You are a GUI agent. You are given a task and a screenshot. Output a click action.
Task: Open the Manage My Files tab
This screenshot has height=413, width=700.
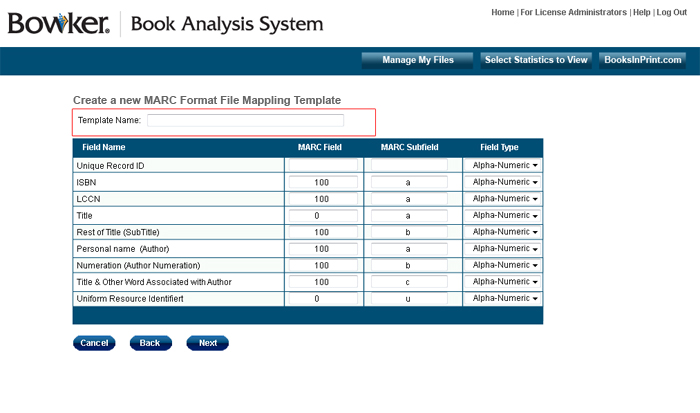(417, 60)
